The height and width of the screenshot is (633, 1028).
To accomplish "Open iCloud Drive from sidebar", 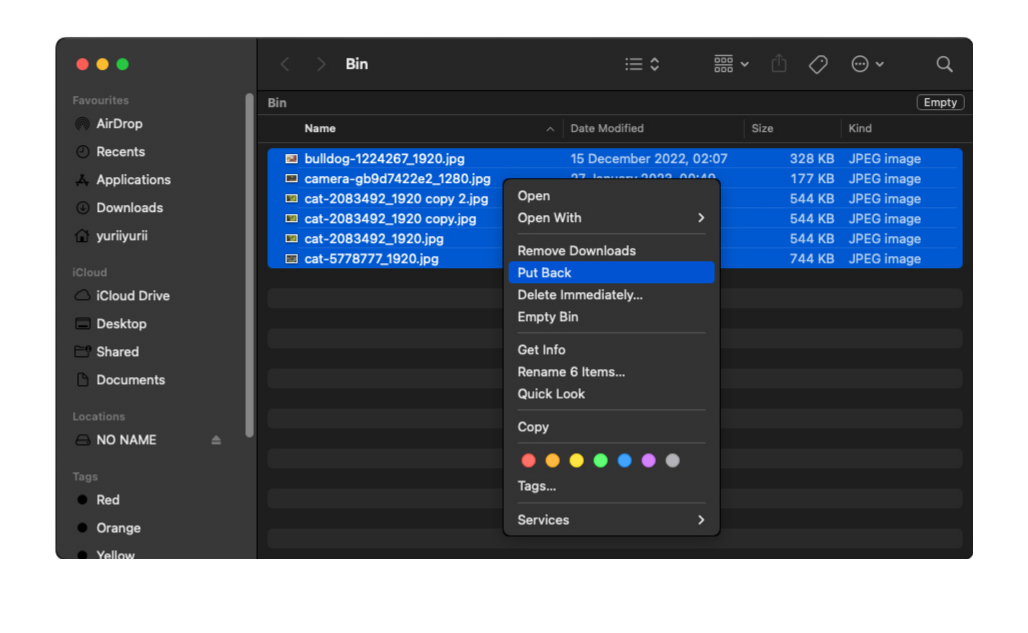I will [132, 296].
